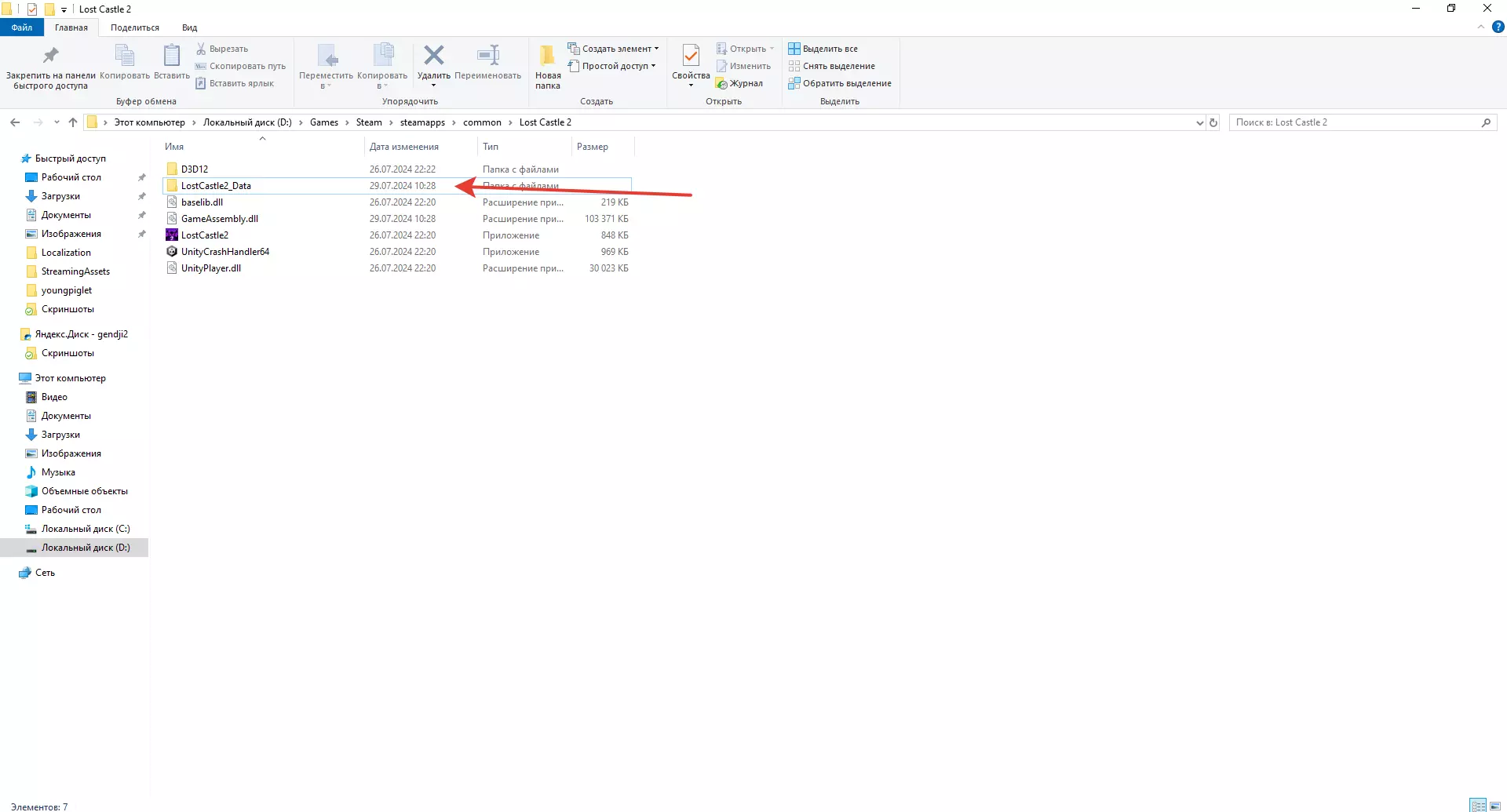
Task: Invert selection with Обратить выделение
Action: point(840,83)
